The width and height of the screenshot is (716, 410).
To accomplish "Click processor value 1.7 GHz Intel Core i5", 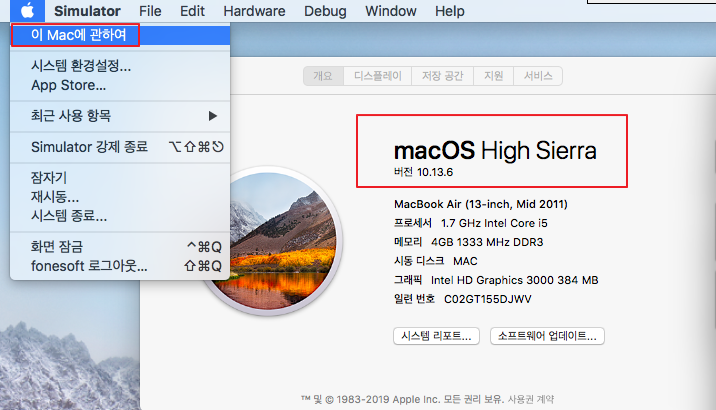I will (494, 223).
